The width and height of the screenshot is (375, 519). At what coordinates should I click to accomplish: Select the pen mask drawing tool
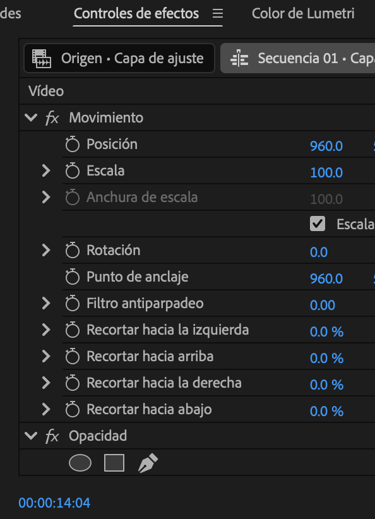148,463
